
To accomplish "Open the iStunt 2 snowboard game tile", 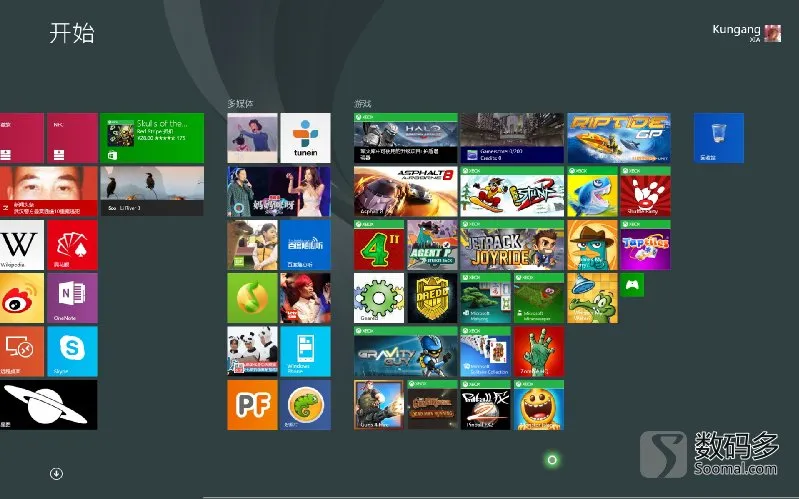I will [512, 191].
